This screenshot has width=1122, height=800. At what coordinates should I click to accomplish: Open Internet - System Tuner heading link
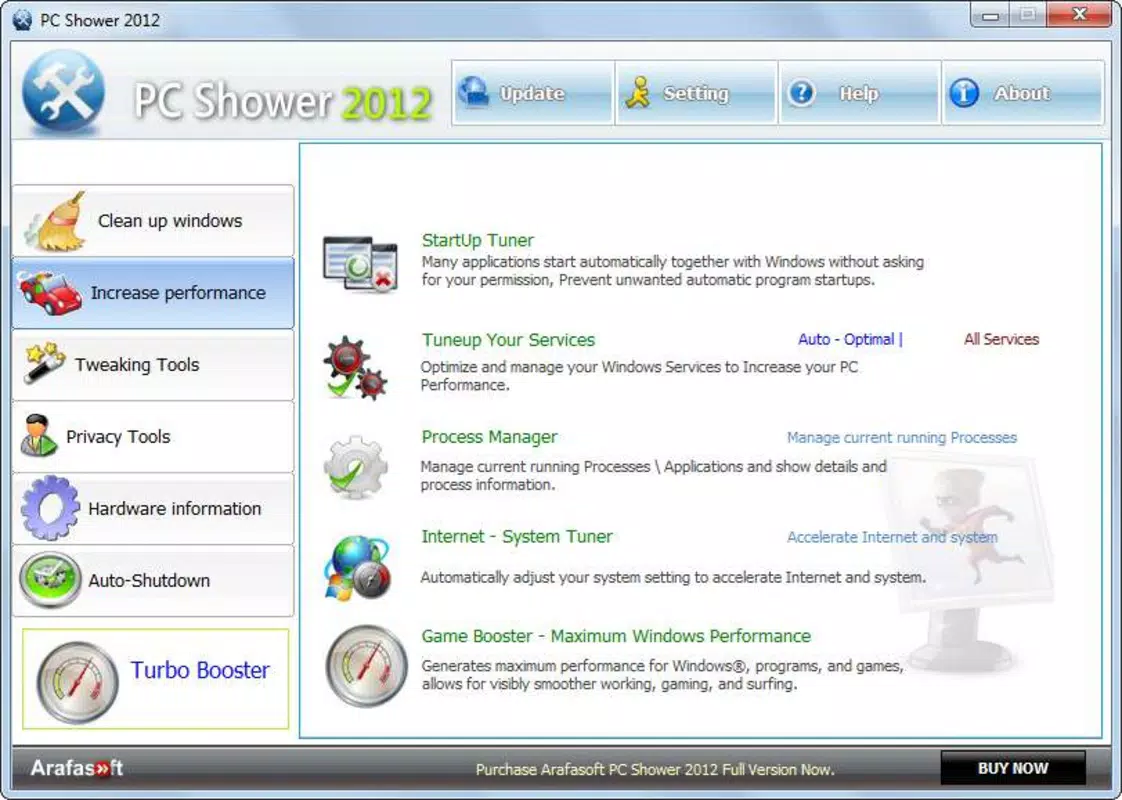coord(517,537)
